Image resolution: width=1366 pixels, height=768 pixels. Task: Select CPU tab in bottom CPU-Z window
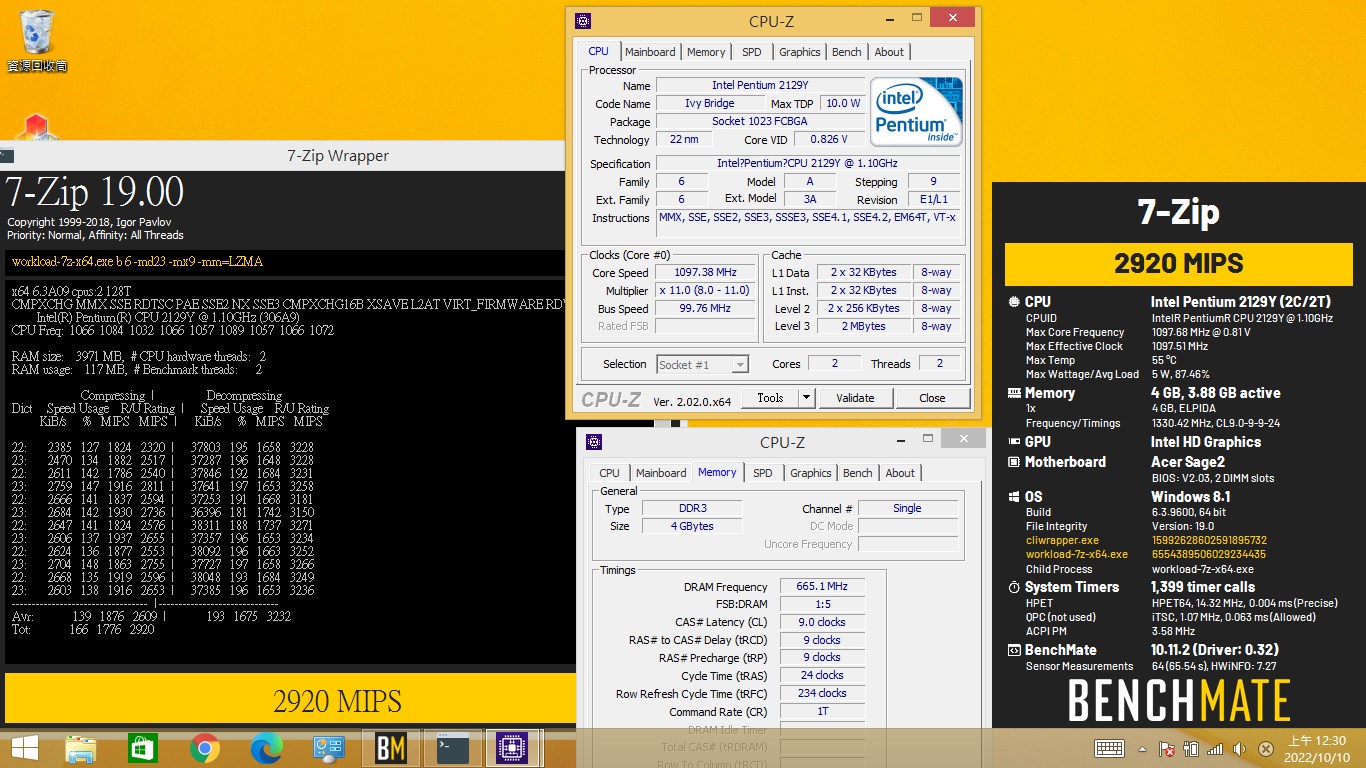point(610,473)
